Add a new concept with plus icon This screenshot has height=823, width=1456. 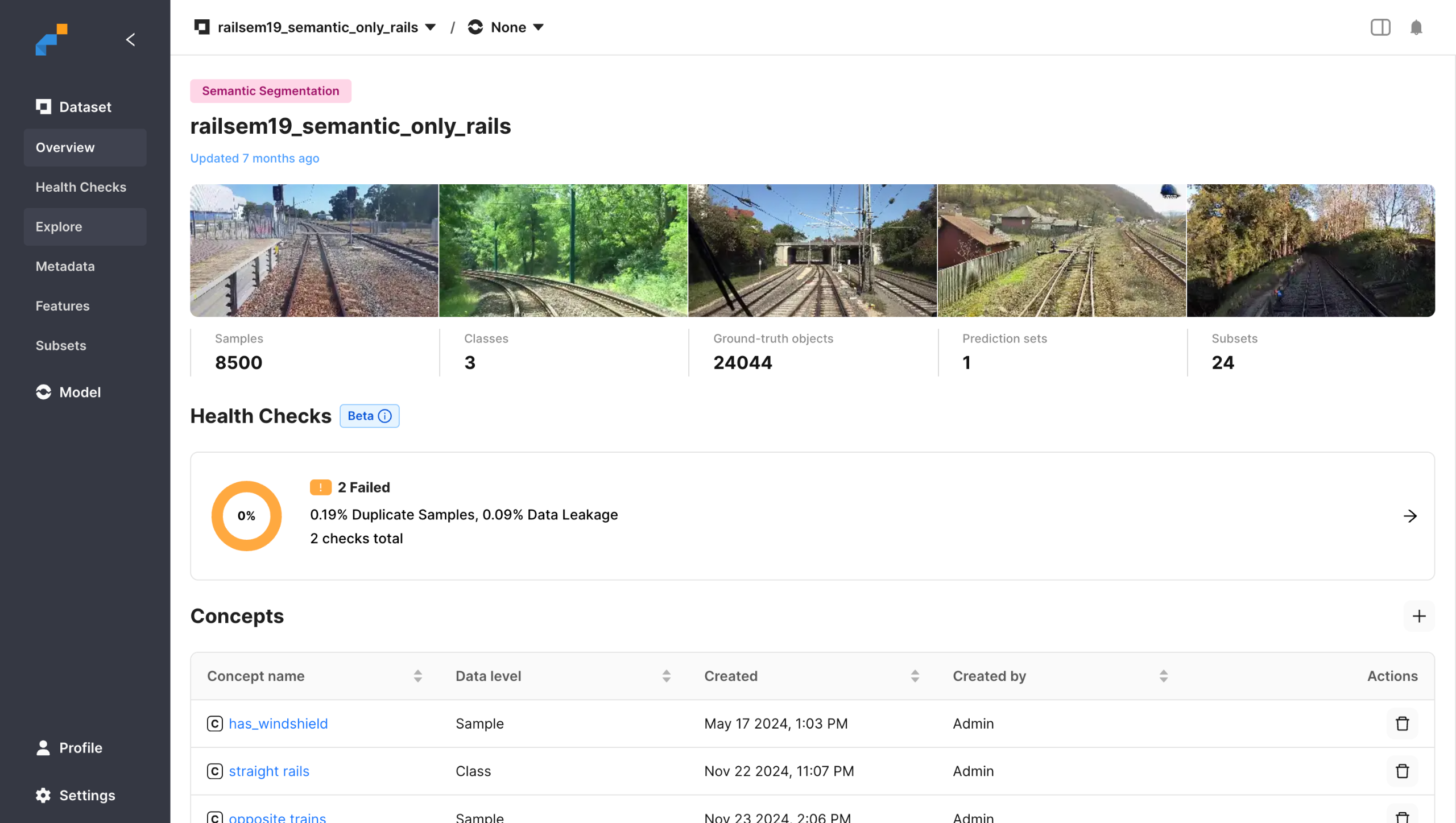click(1418, 616)
